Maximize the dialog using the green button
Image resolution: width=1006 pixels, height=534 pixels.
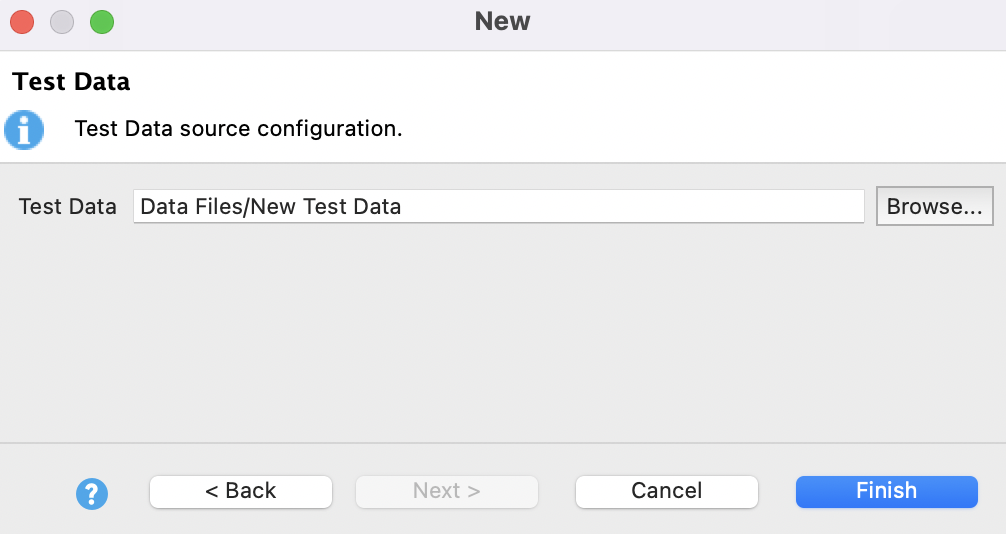click(x=102, y=21)
